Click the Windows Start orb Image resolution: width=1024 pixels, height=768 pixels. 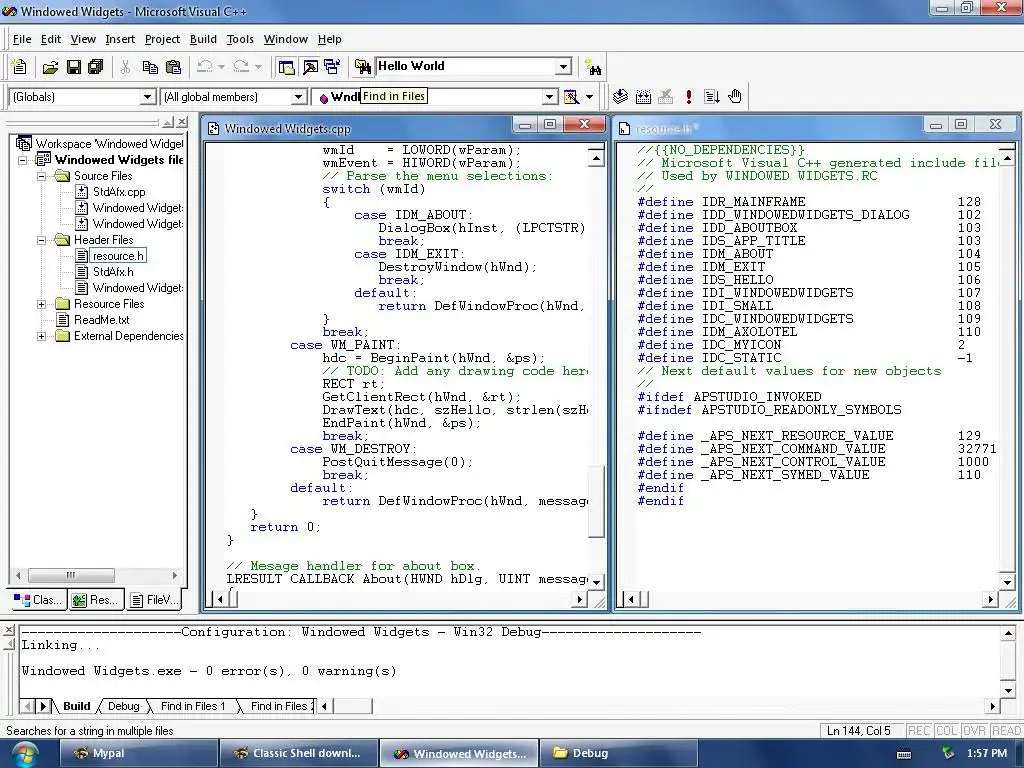click(x=23, y=755)
